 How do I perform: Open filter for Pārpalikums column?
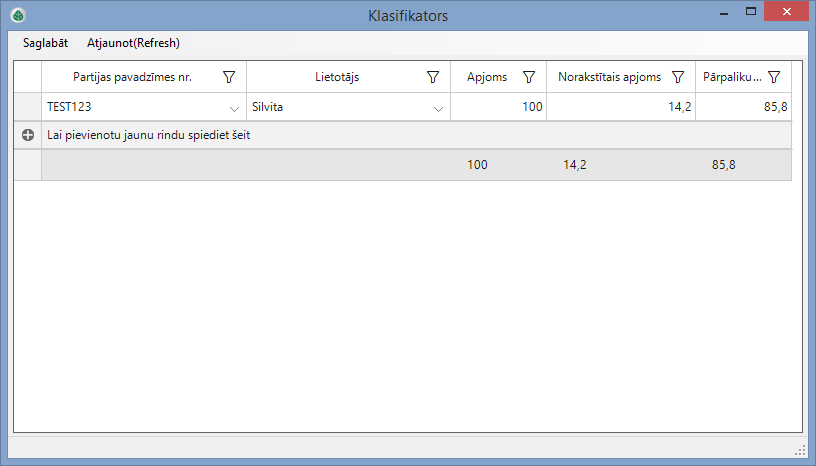(773, 77)
